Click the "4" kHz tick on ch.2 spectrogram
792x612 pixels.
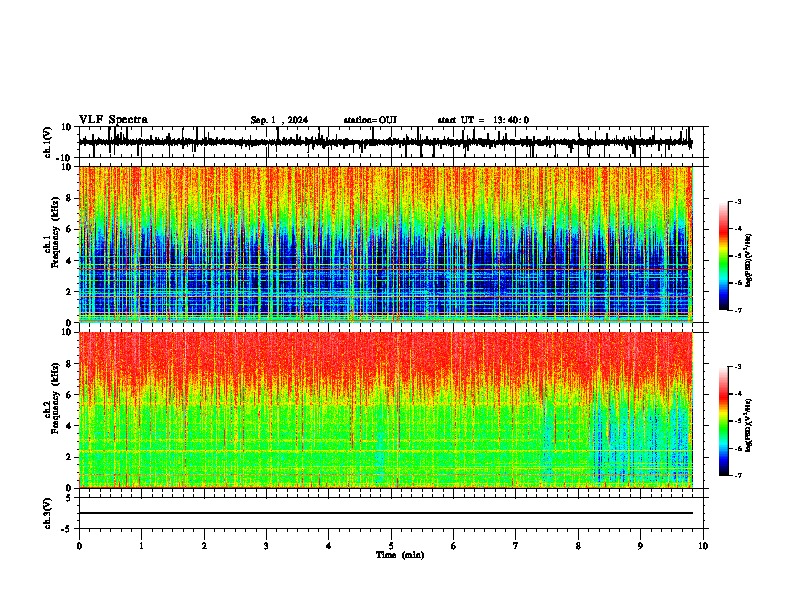click(x=69, y=426)
